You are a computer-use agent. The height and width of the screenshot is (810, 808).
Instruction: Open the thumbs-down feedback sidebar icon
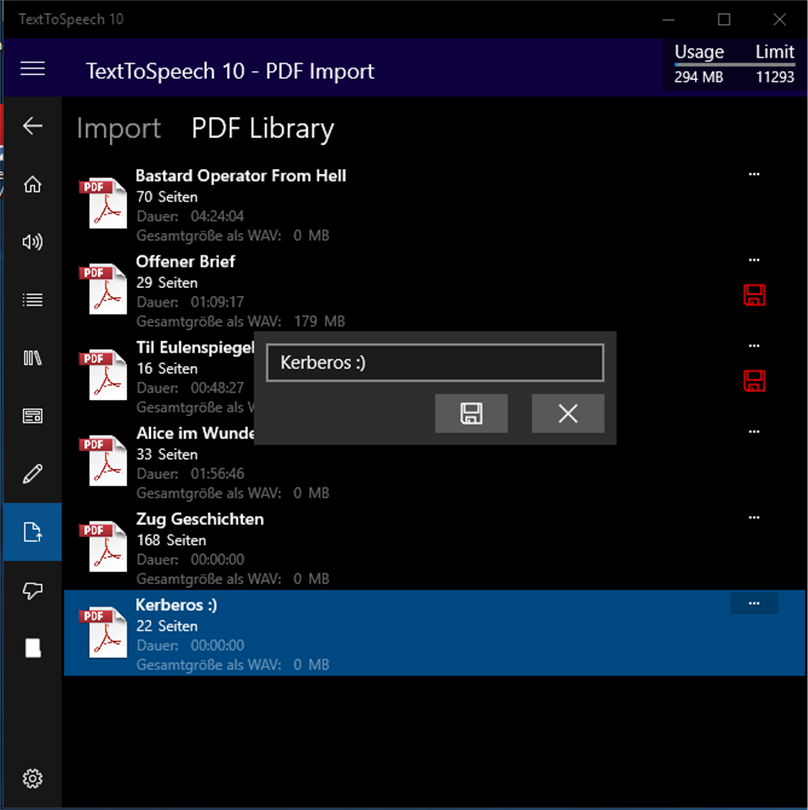[x=33, y=590]
